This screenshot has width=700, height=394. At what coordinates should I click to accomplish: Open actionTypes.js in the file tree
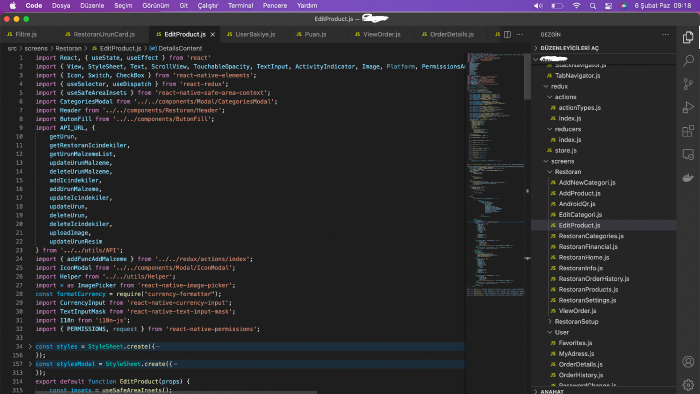click(x=579, y=108)
